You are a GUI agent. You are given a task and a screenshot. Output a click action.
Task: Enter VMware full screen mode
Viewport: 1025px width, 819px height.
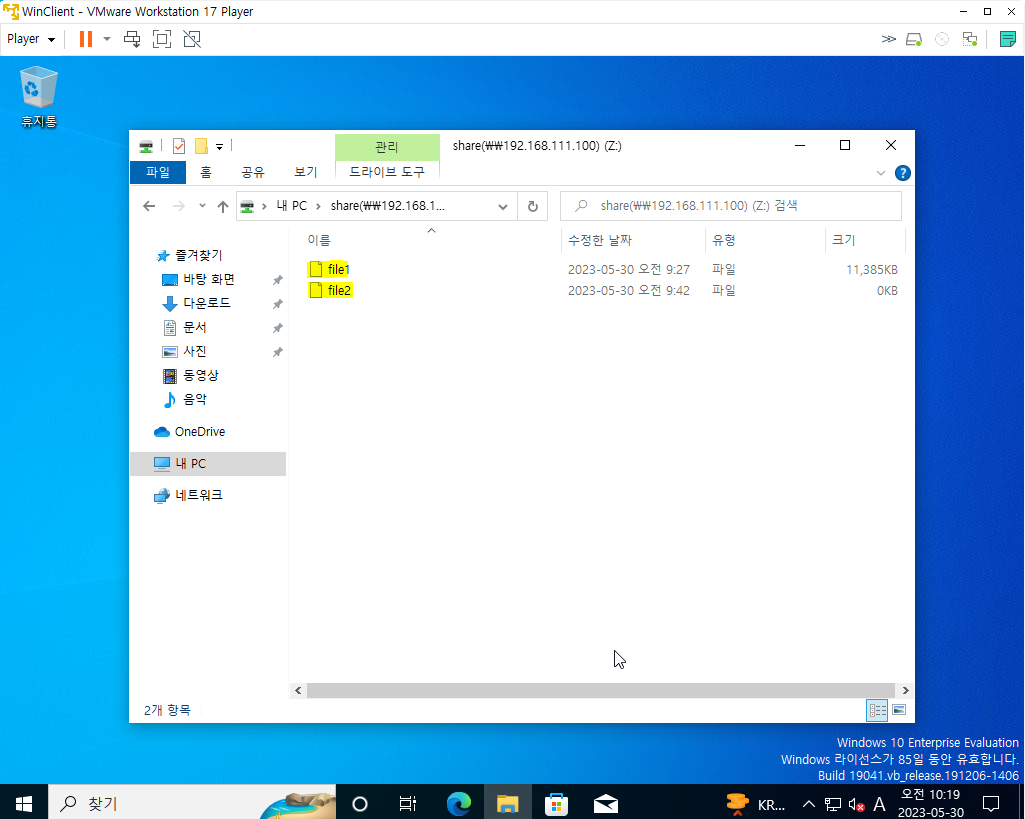point(161,39)
